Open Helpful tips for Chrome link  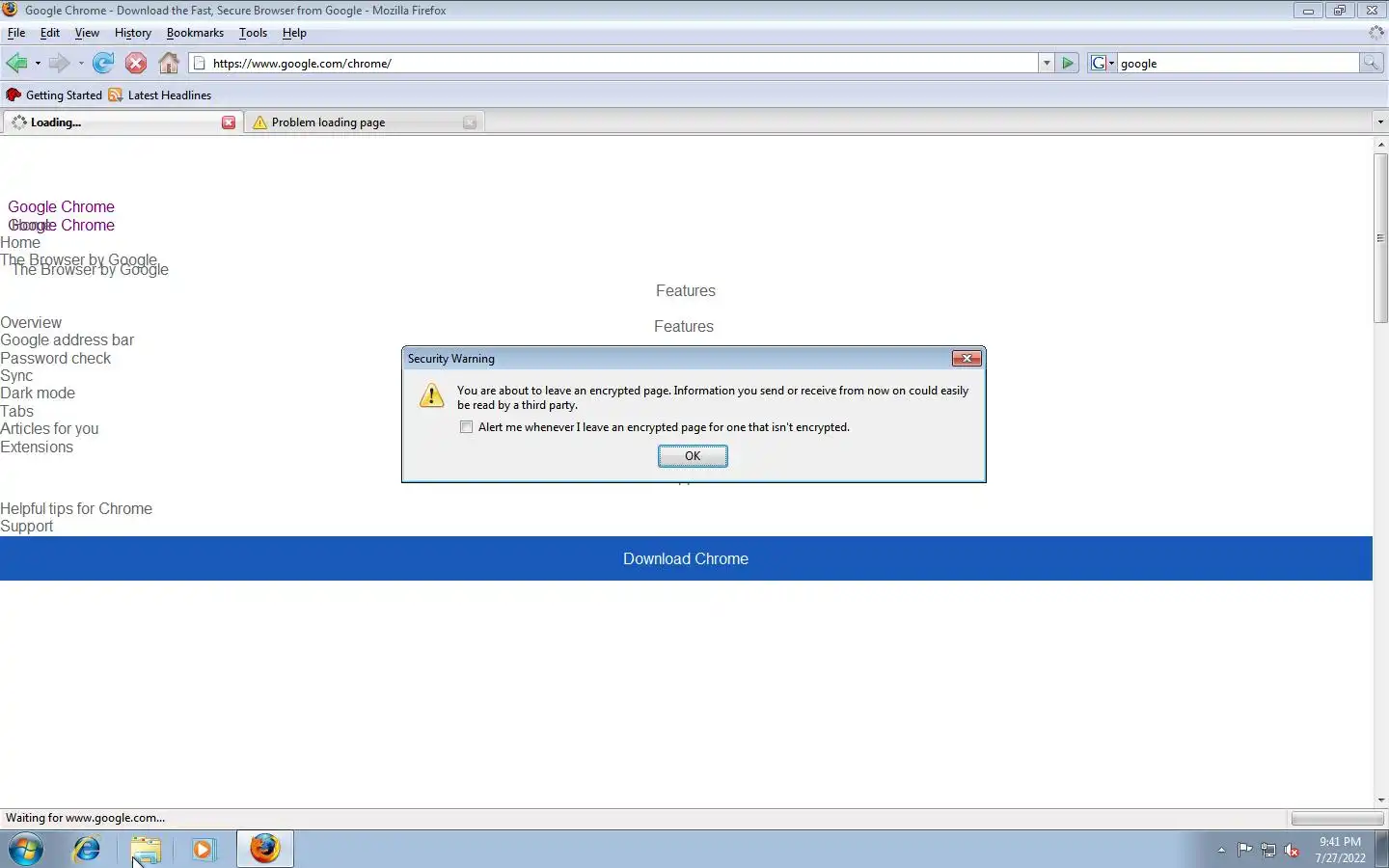click(76, 509)
